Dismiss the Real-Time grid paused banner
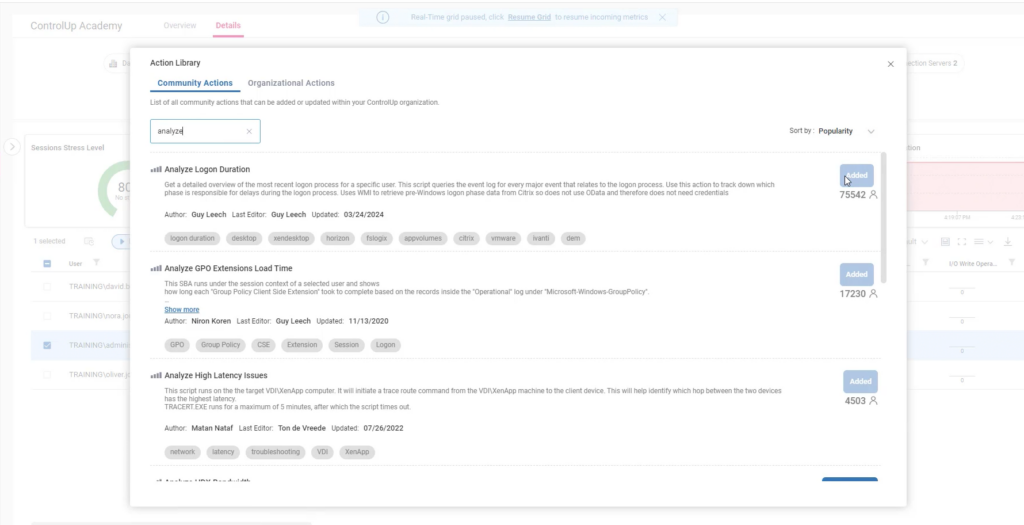Screen dimensions: 1024x525 tap(662, 17)
